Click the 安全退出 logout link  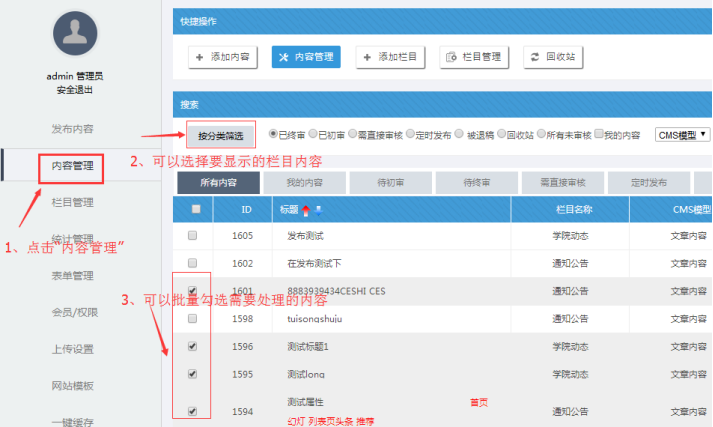click(74, 90)
